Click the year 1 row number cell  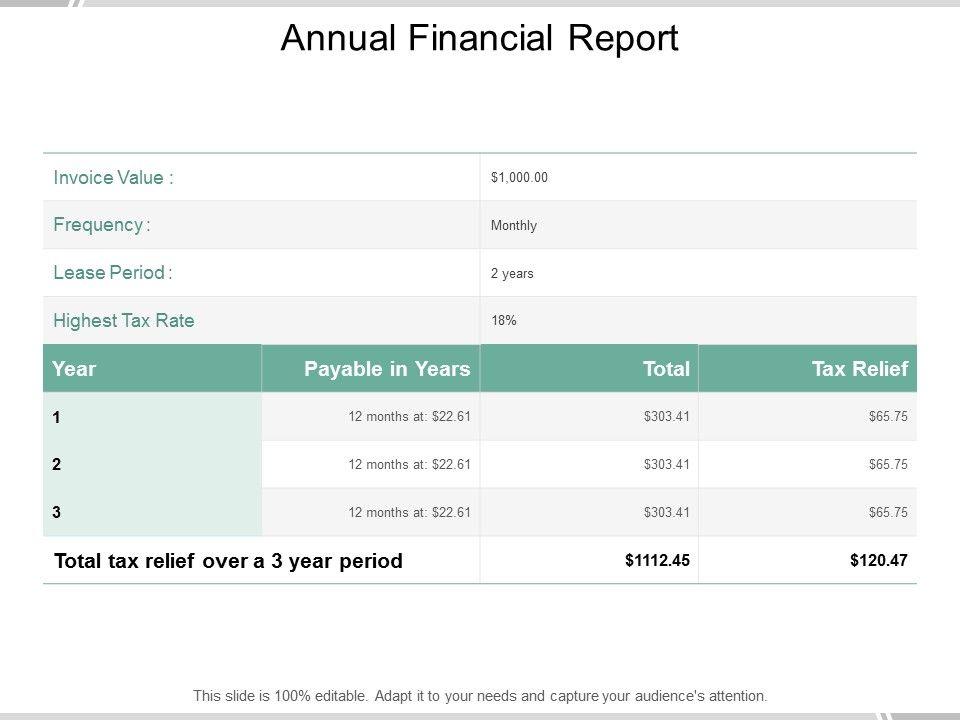coord(58,417)
